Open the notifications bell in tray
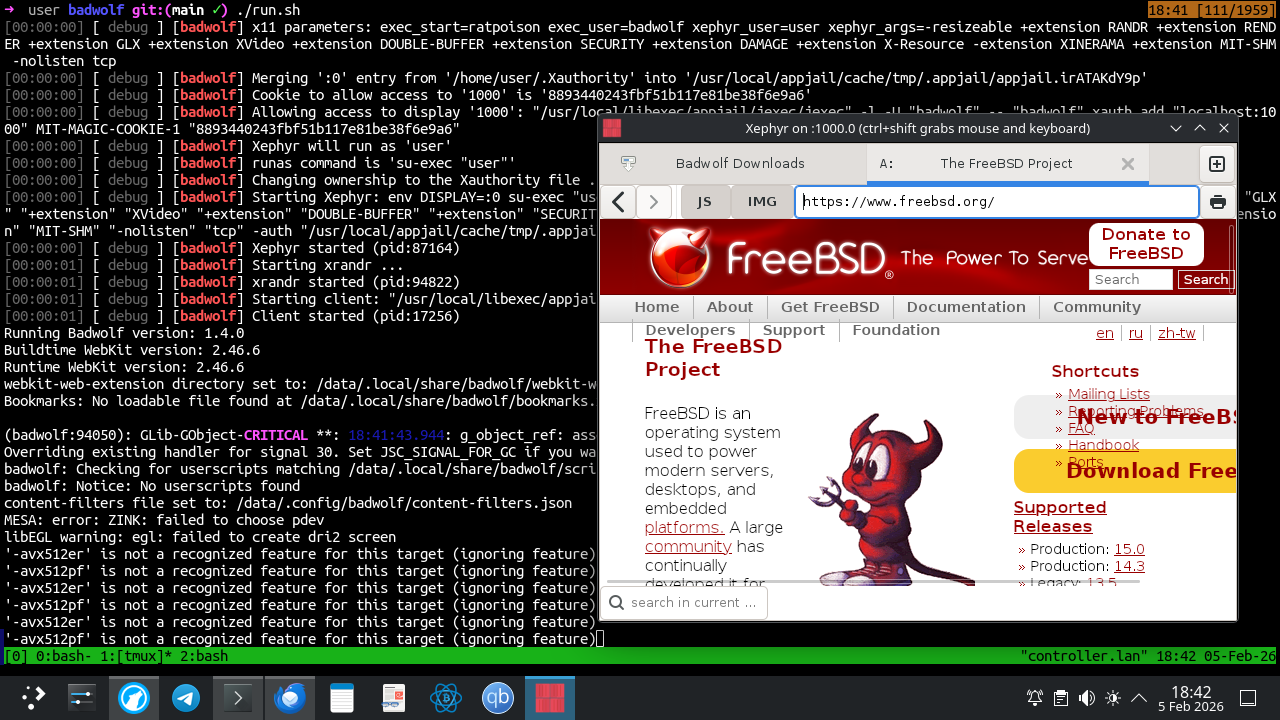1280x720 pixels. click(x=1035, y=698)
